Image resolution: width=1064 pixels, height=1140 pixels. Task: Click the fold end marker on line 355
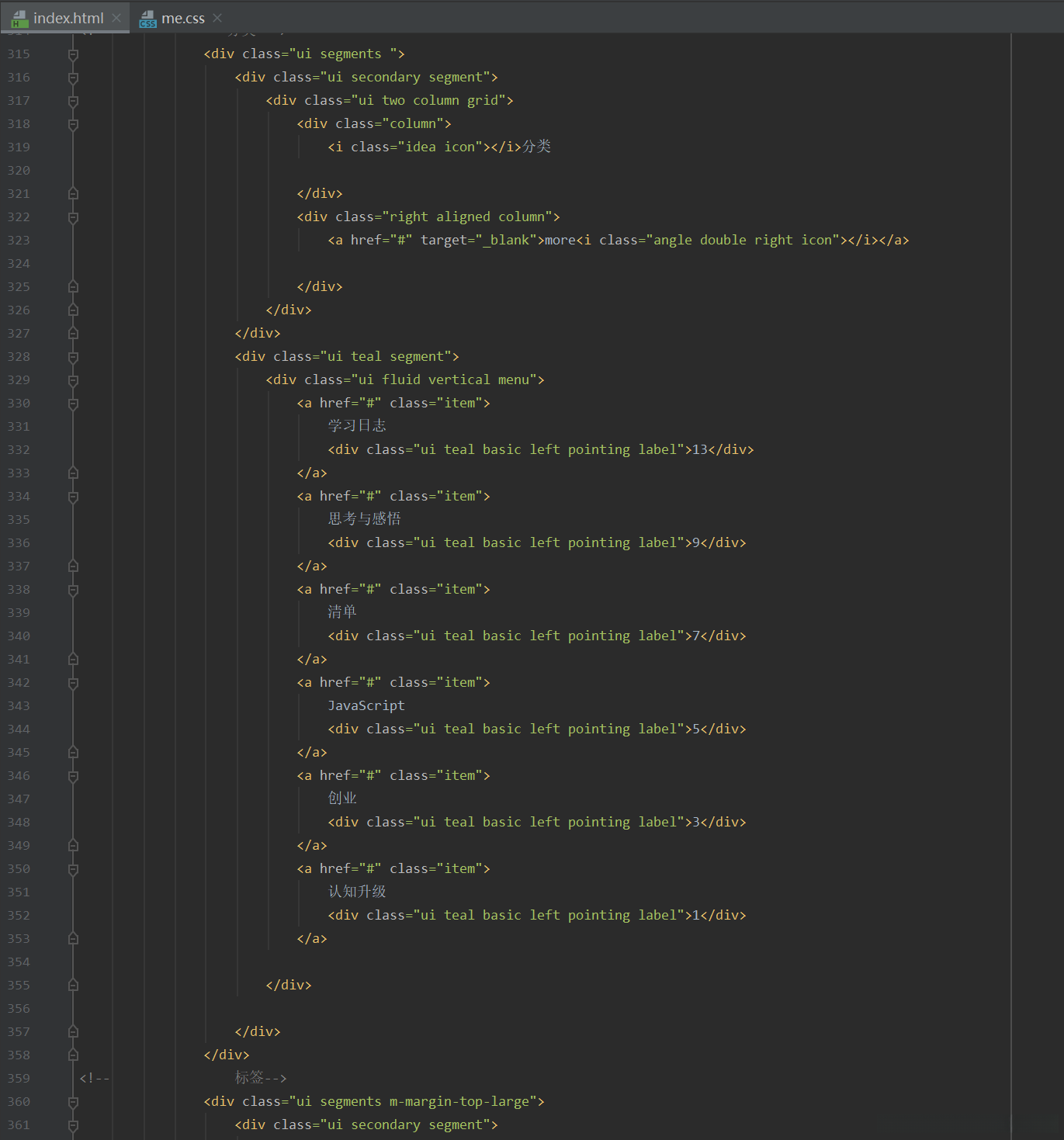click(73, 986)
